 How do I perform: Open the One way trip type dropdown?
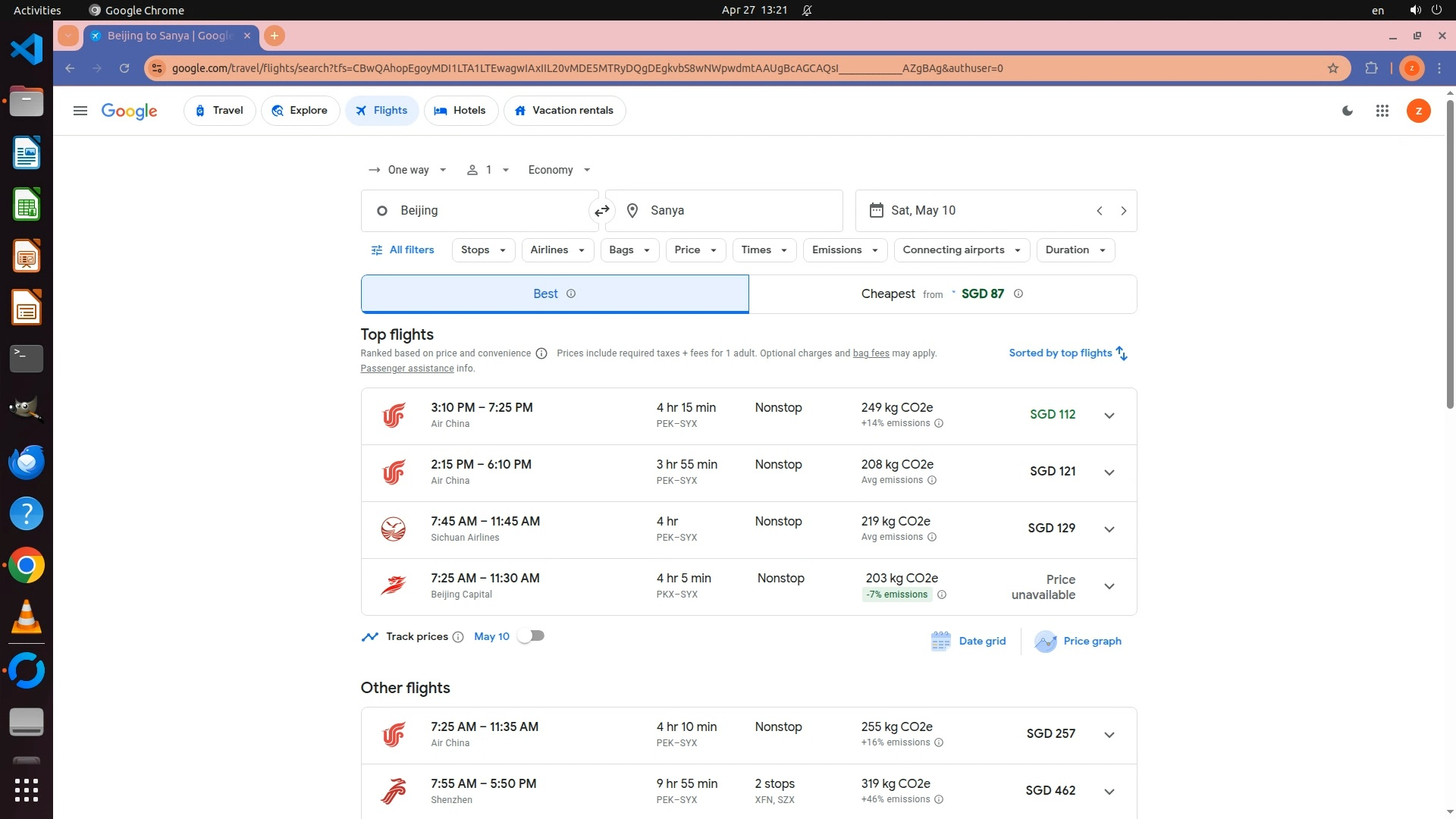[408, 170]
